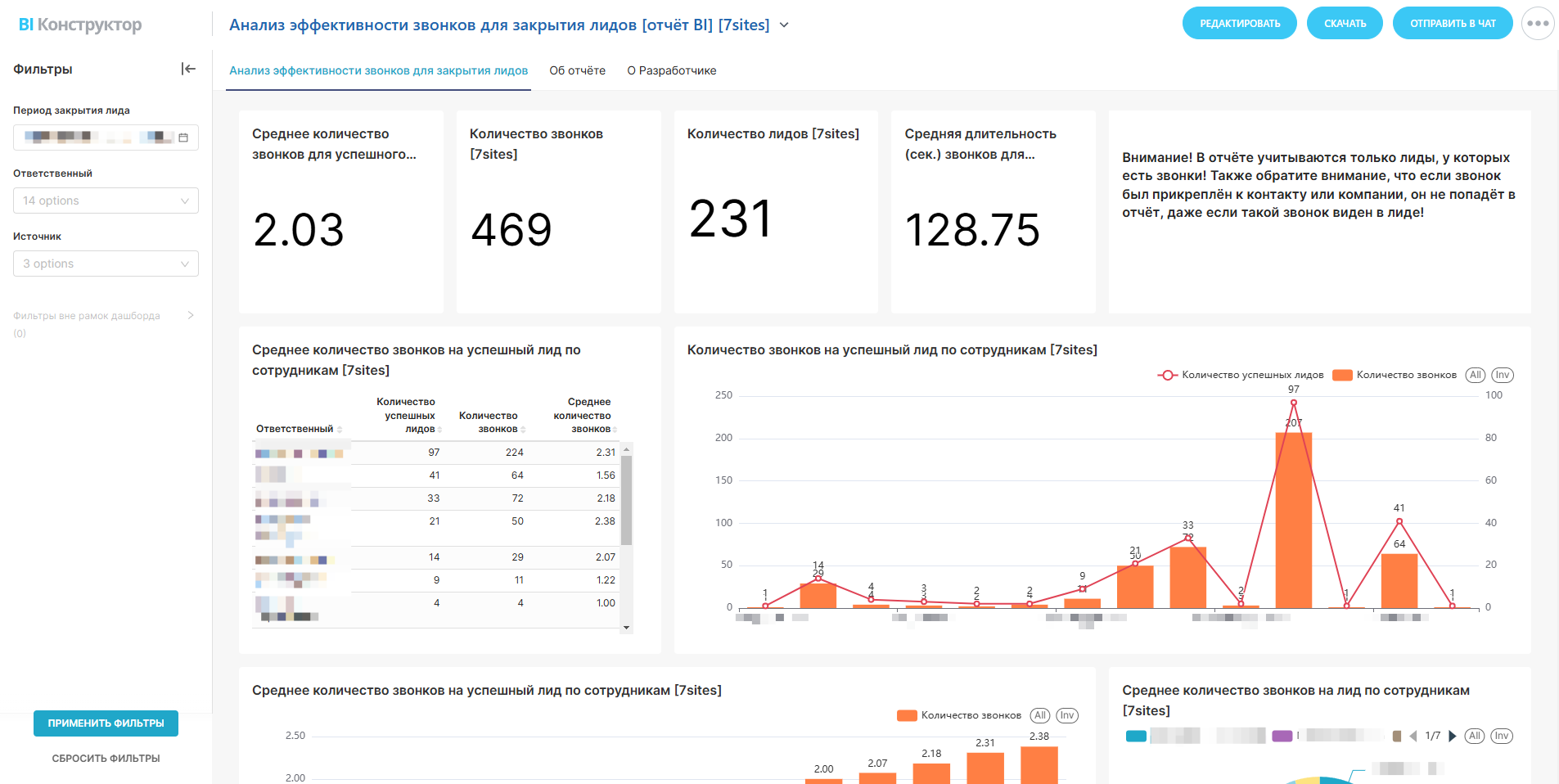Go to previous legend page in the 1/7 pager
This screenshot has width=1559, height=784.
click(1413, 736)
